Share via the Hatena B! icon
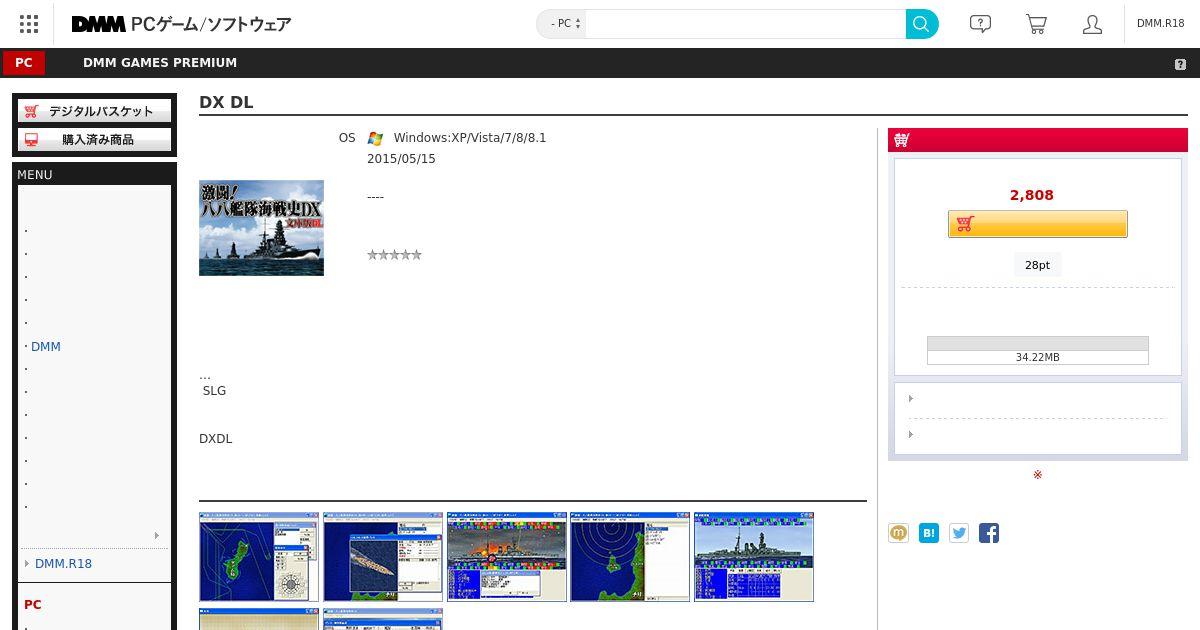 [929, 533]
